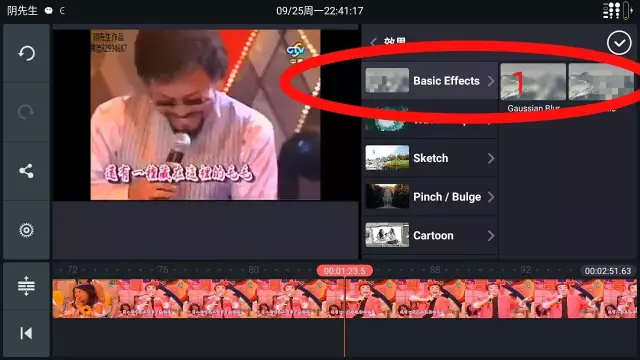640x360 pixels.
Task: Tap the Cartoon category preview thumbnail
Action: click(387, 235)
